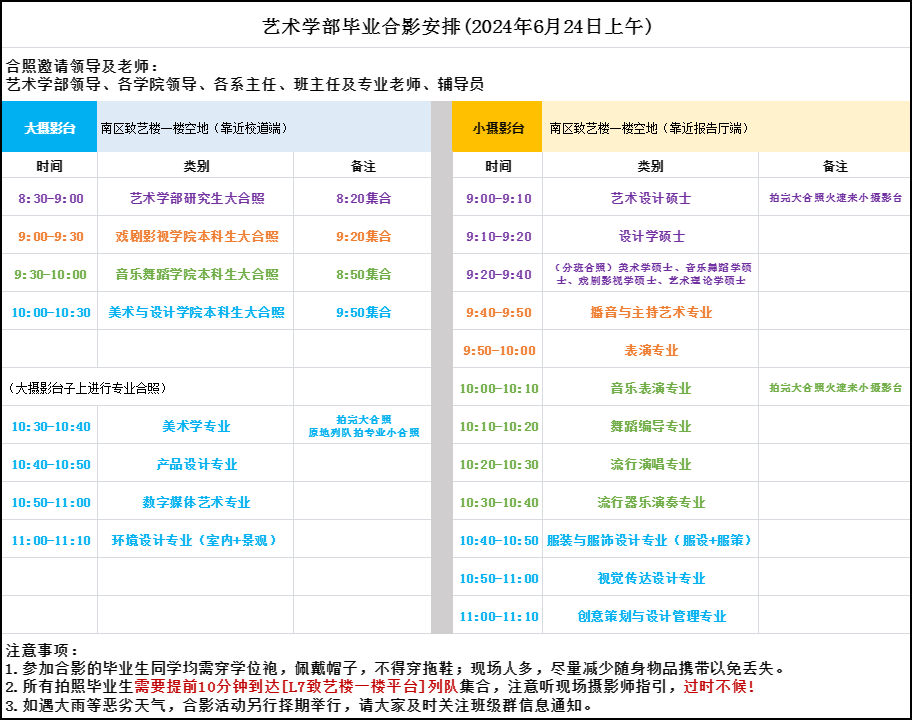
Task: Select the 艺术设计硕士 cell
Action: pos(650,199)
